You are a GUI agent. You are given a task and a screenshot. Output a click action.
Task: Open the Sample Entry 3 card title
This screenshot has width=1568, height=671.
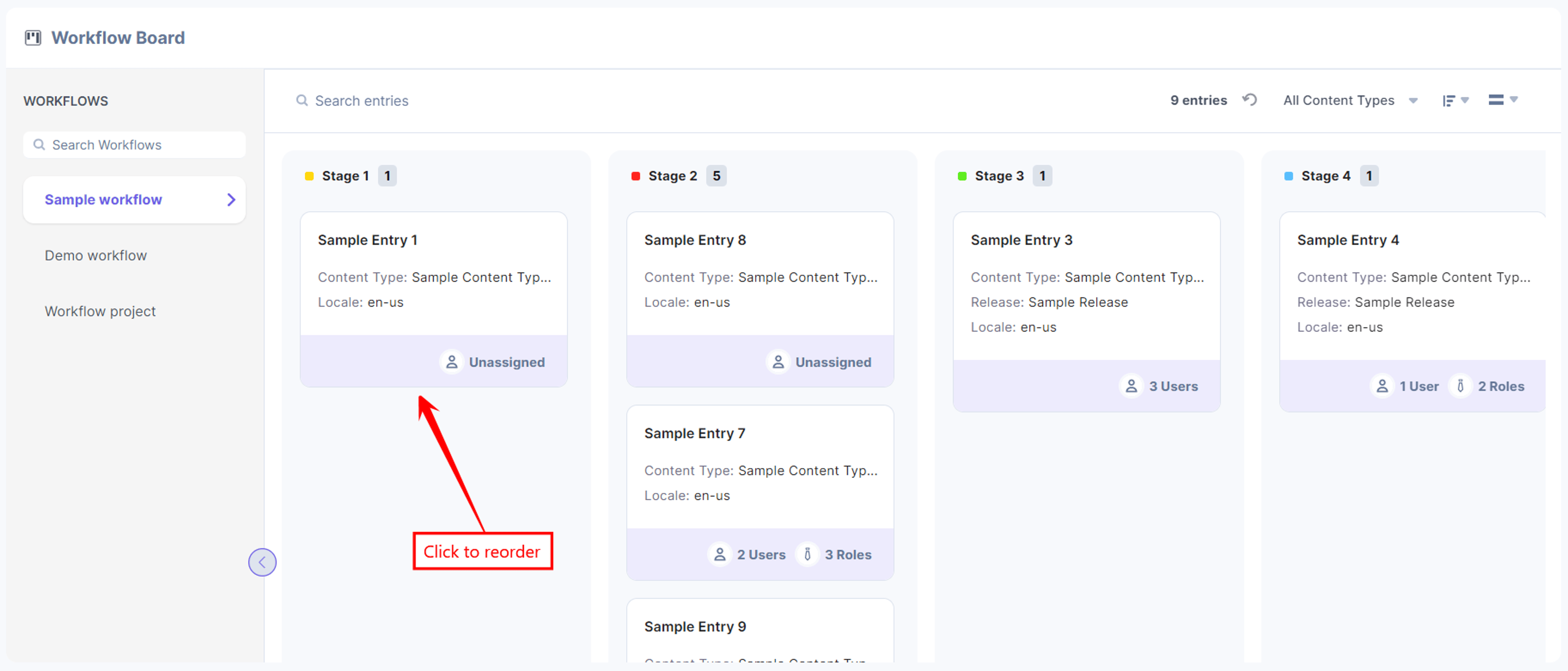point(1021,240)
